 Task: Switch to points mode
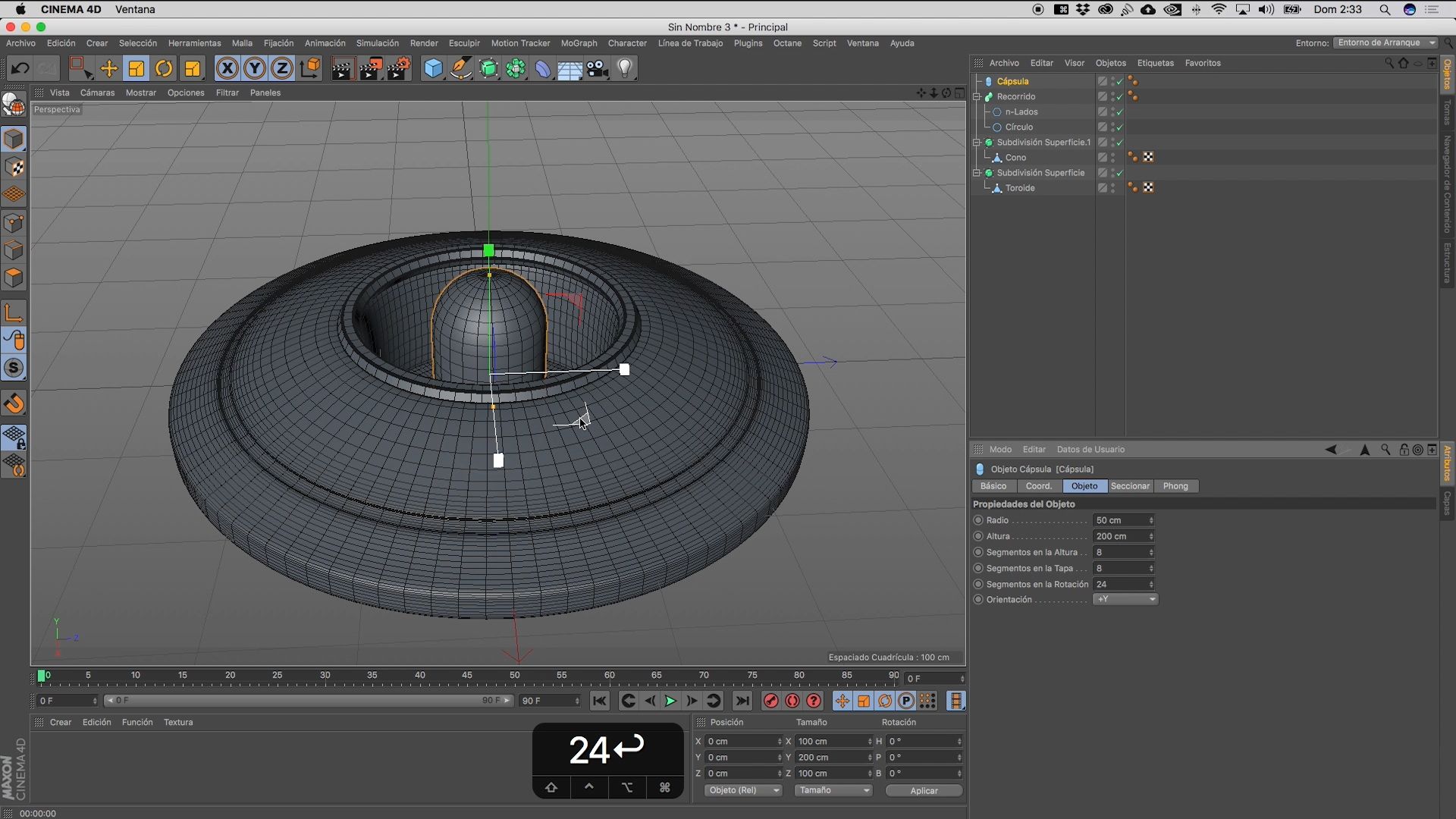tap(14, 223)
